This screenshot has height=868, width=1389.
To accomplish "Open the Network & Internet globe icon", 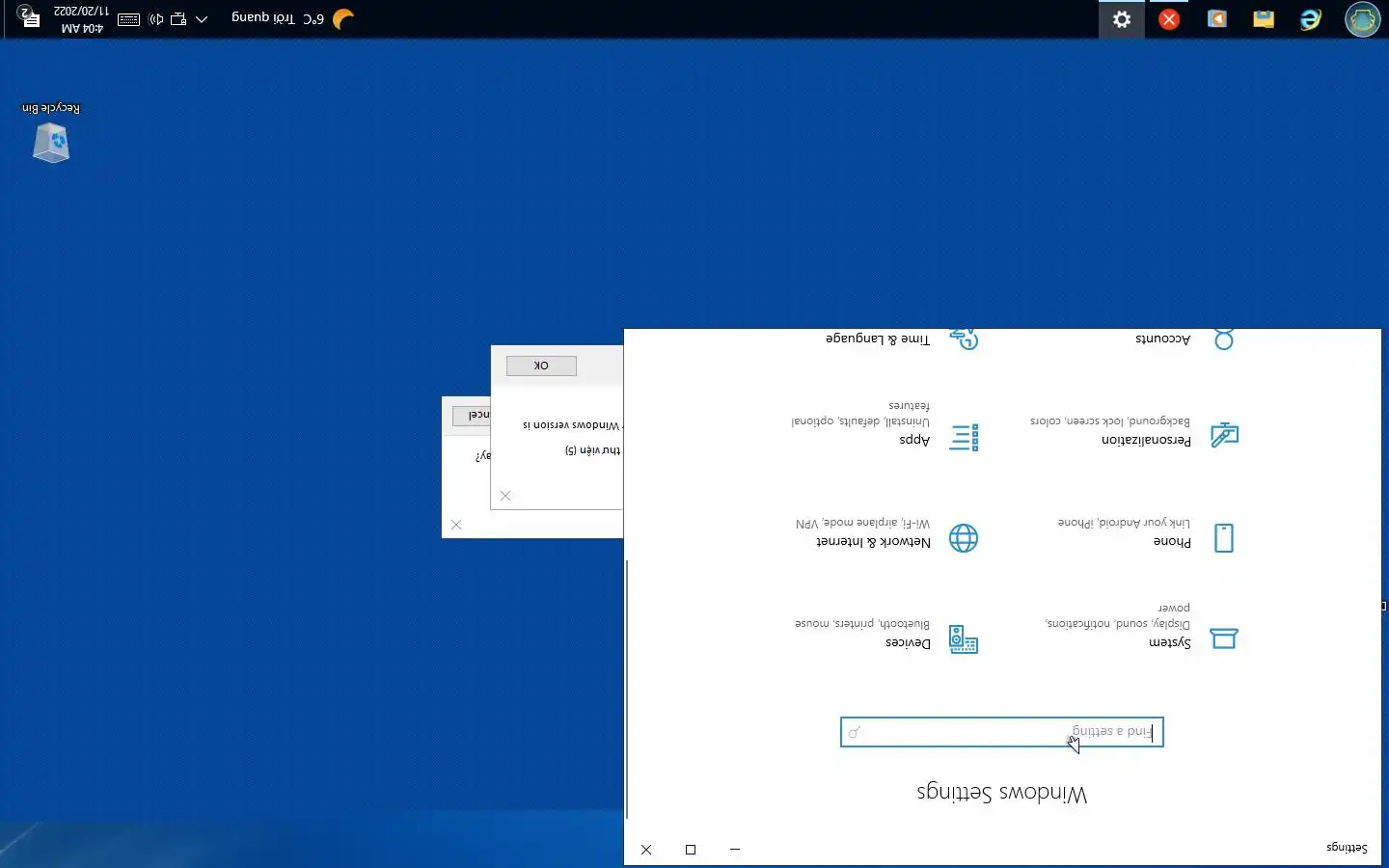I will pyautogui.click(x=964, y=538).
